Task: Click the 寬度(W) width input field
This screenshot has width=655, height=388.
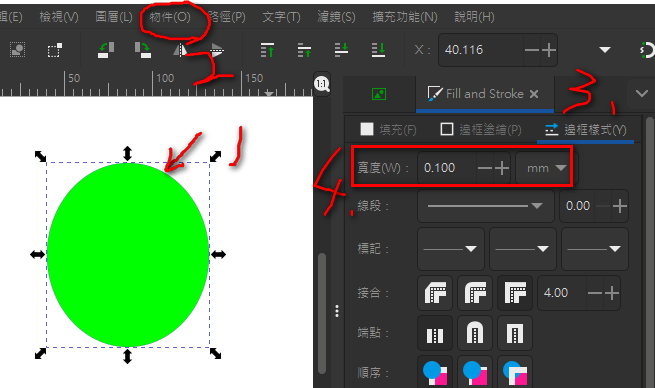Action: point(447,168)
